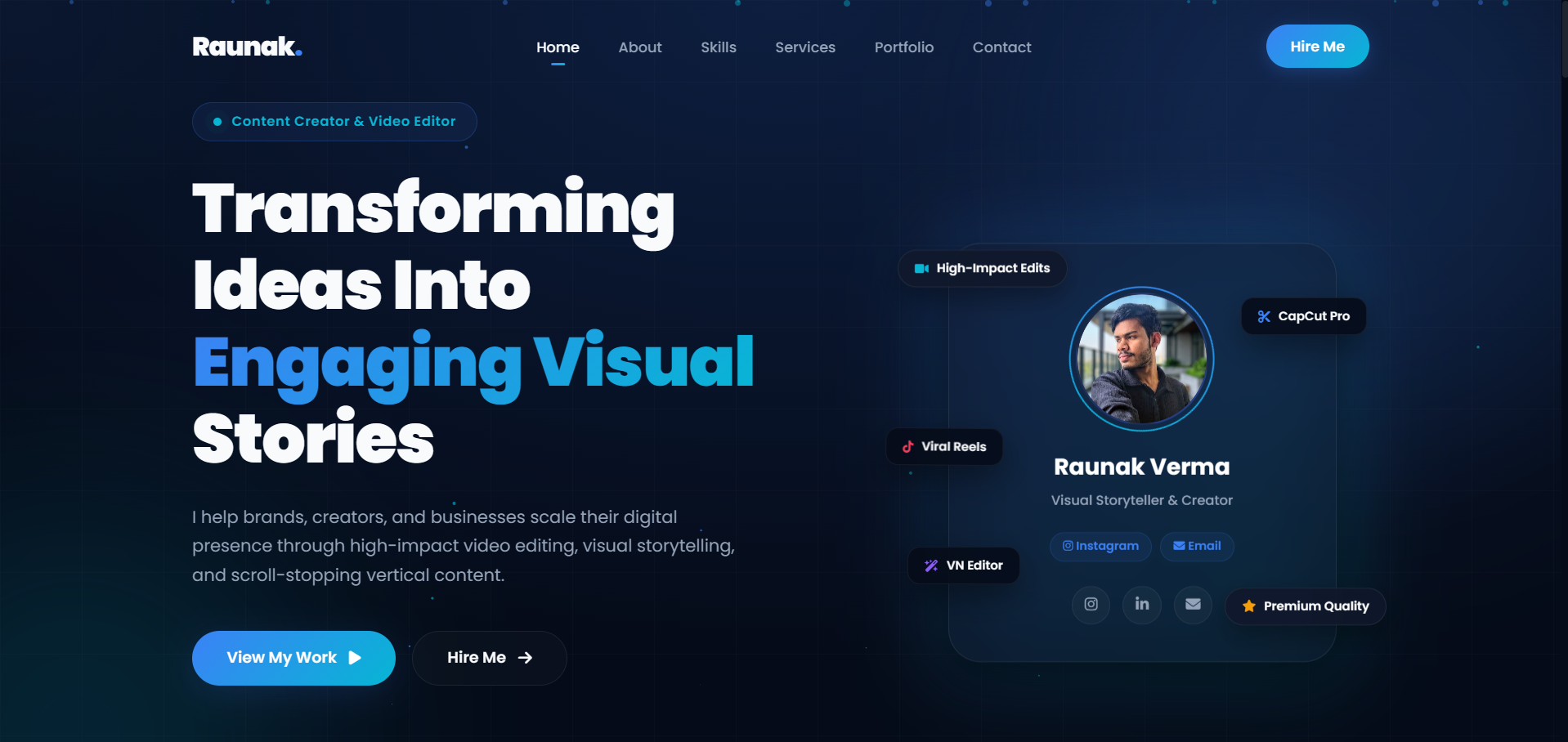
Task: Open the Instagram pill link on card
Action: click(x=1100, y=546)
